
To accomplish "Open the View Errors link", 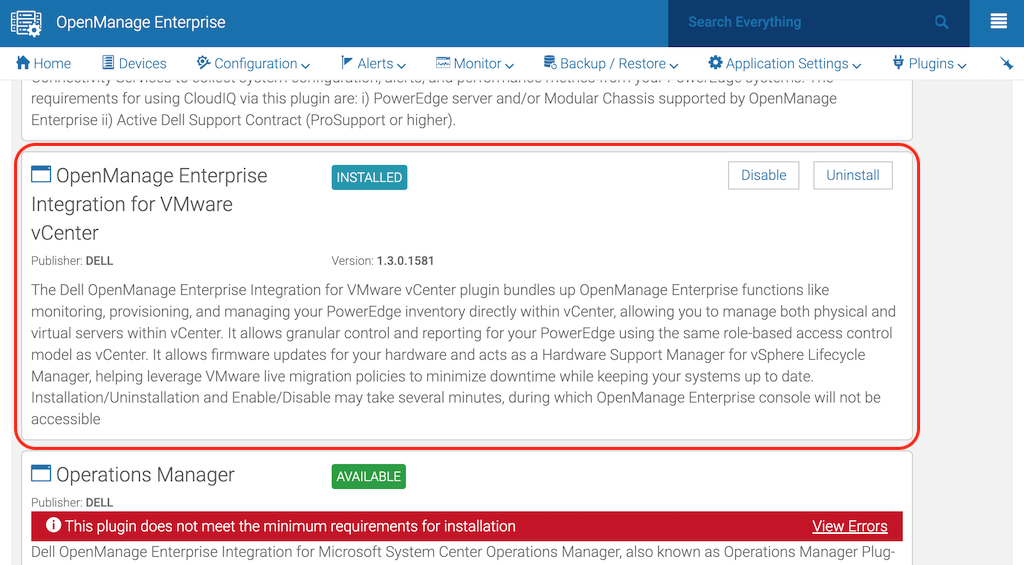I will click(x=850, y=526).
